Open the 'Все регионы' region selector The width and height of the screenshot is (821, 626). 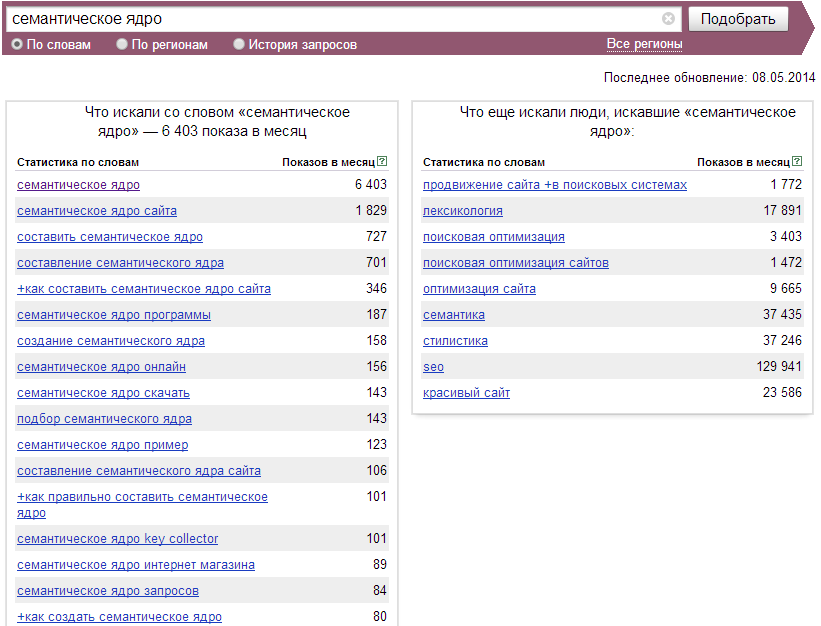click(x=644, y=44)
